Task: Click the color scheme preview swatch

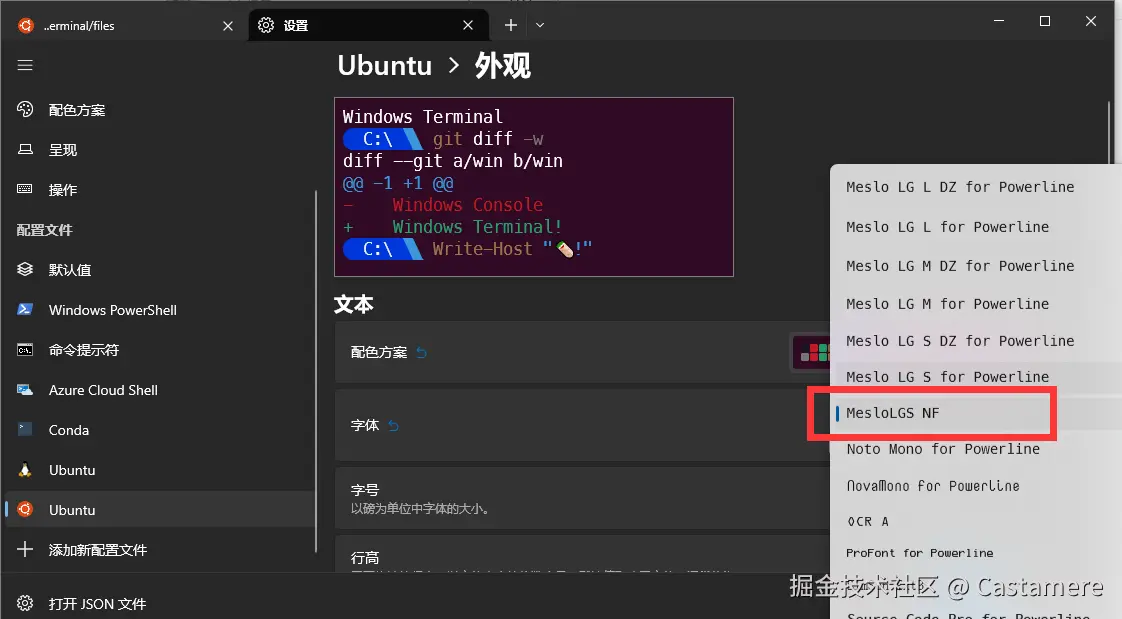Action: pyautogui.click(x=814, y=352)
